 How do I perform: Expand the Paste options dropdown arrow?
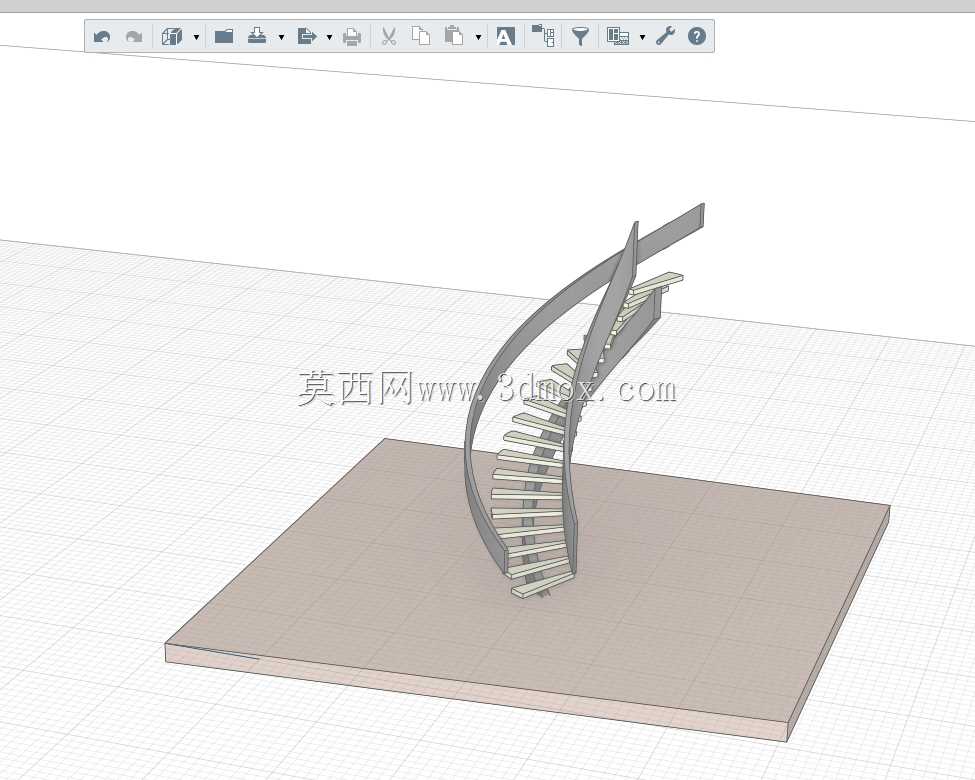point(478,37)
